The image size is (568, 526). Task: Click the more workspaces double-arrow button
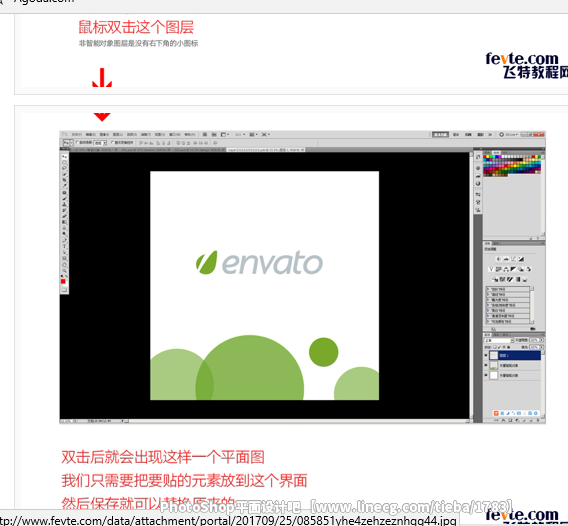(490, 134)
